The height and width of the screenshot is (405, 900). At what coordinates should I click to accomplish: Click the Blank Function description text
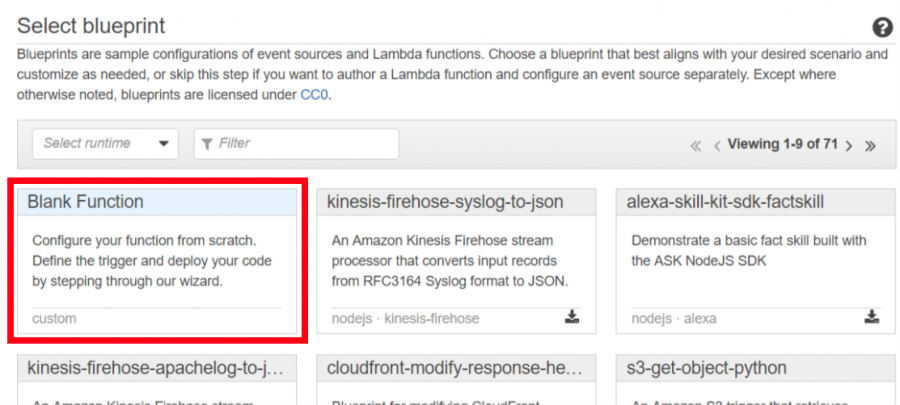(152, 261)
